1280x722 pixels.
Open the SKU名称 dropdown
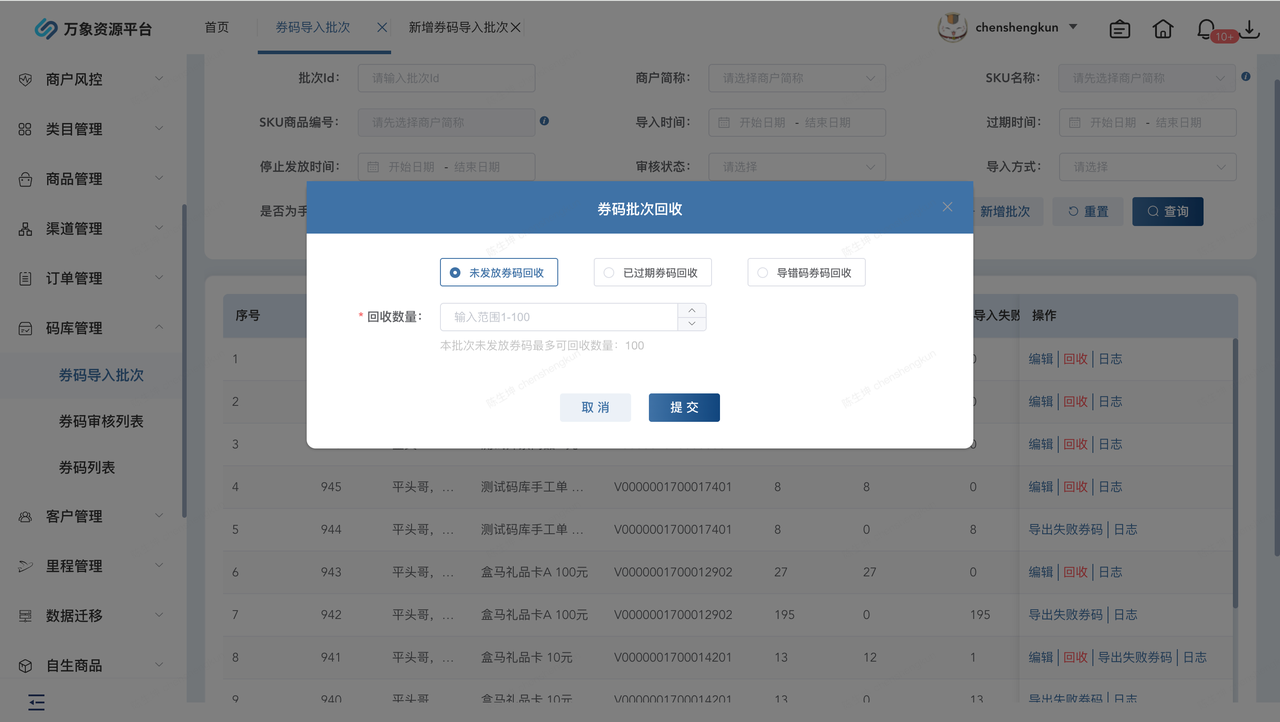[1148, 78]
